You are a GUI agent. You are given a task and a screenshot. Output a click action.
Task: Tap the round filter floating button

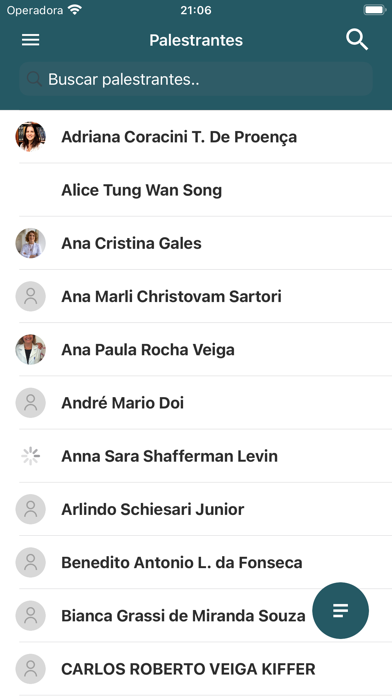[x=341, y=611]
